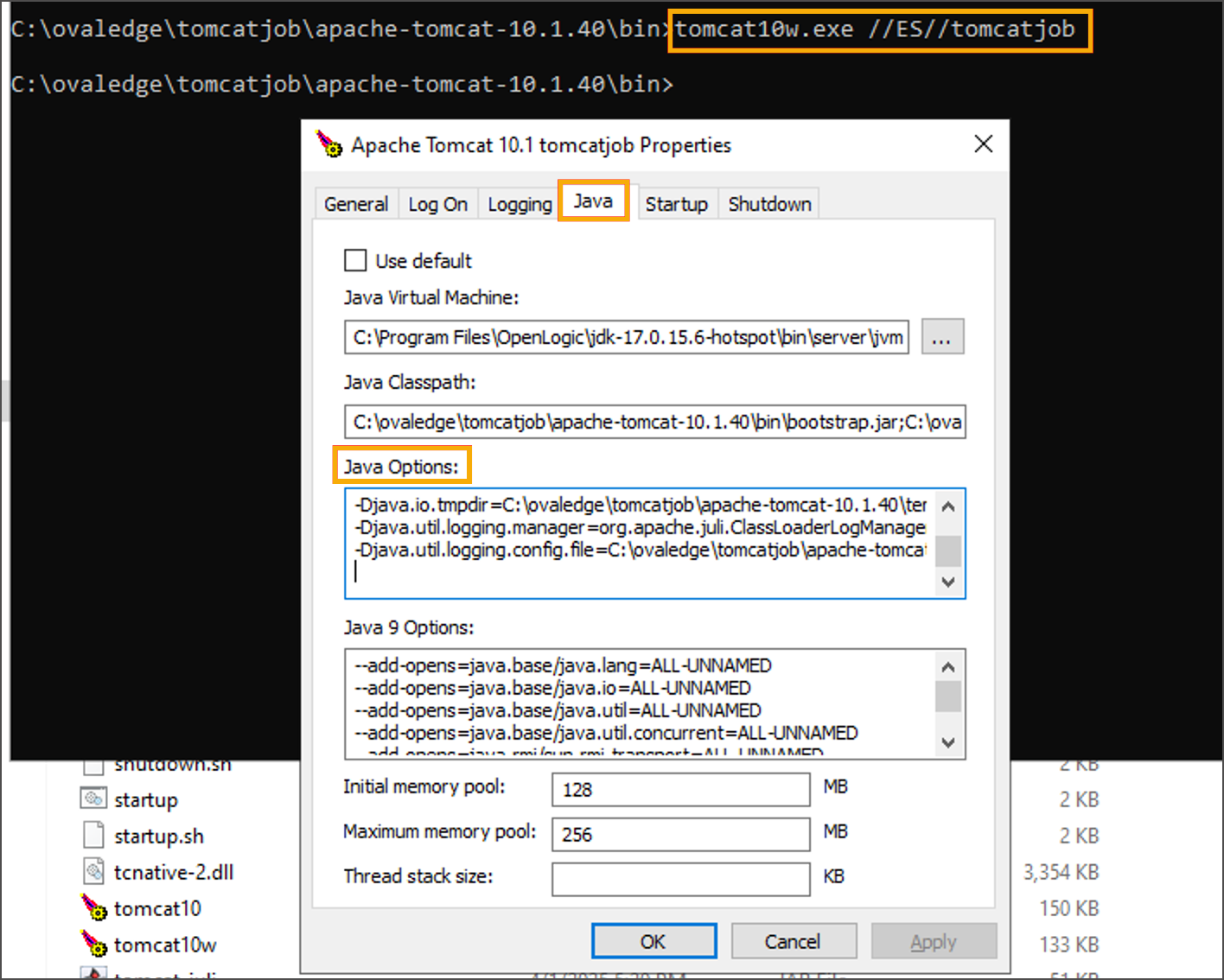The height and width of the screenshot is (980, 1224).
Task: Click the Java Options scrollbar thumb
Action: coord(948,550)
